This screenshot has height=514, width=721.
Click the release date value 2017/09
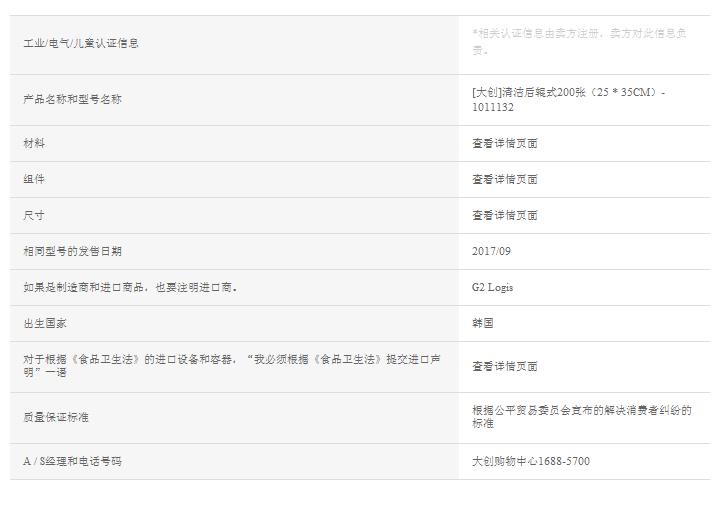click(x=491, y=251)
